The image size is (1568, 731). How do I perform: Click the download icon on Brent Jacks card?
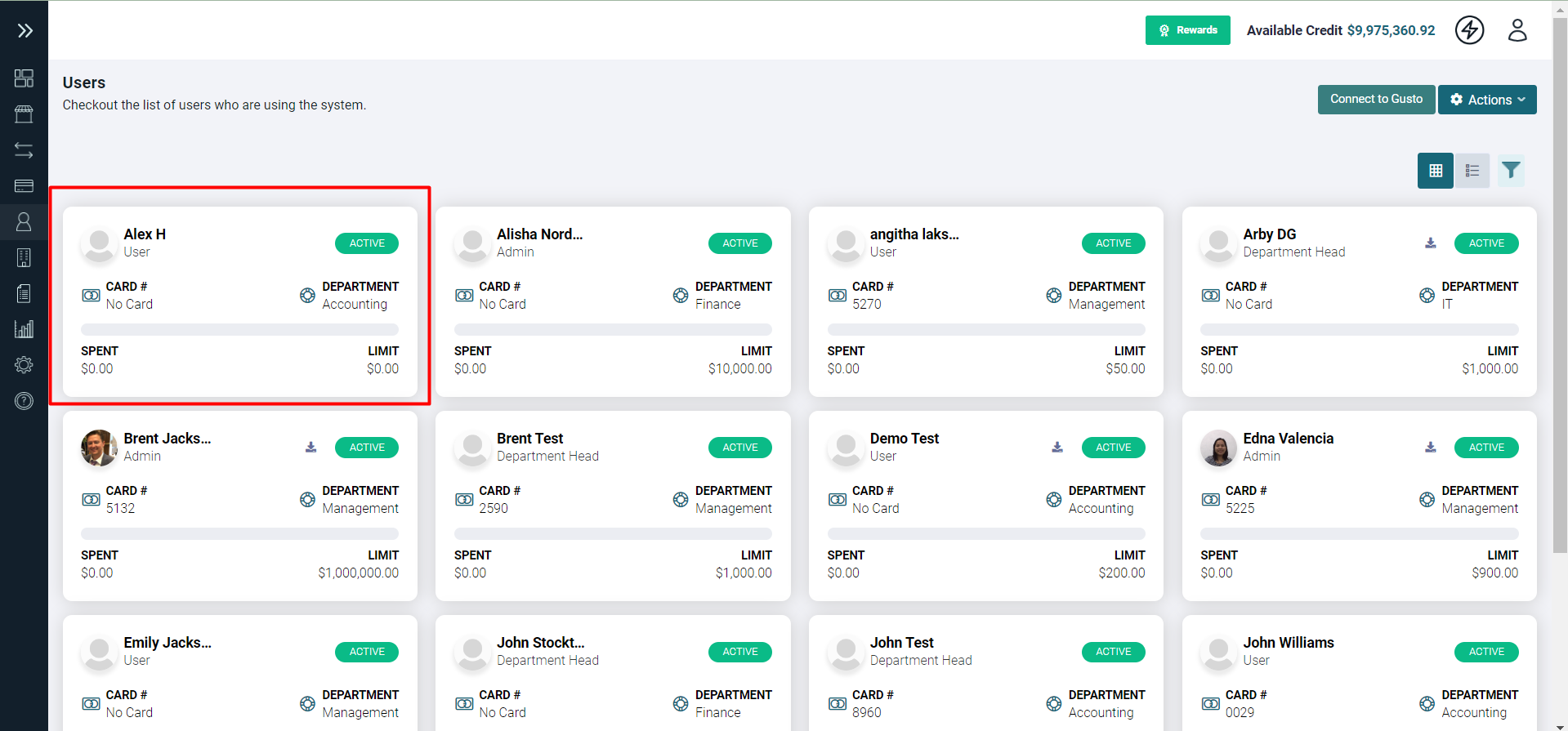[x=310, y=448]
